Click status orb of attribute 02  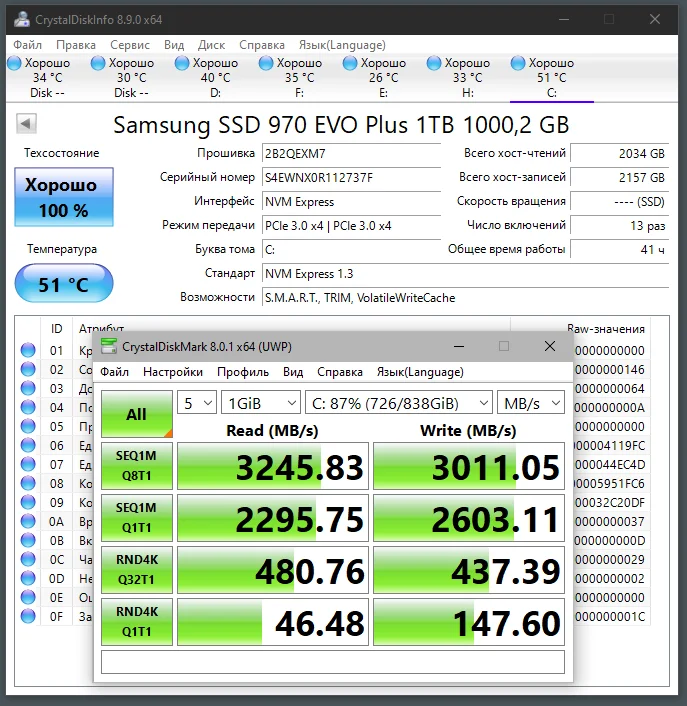28,369
